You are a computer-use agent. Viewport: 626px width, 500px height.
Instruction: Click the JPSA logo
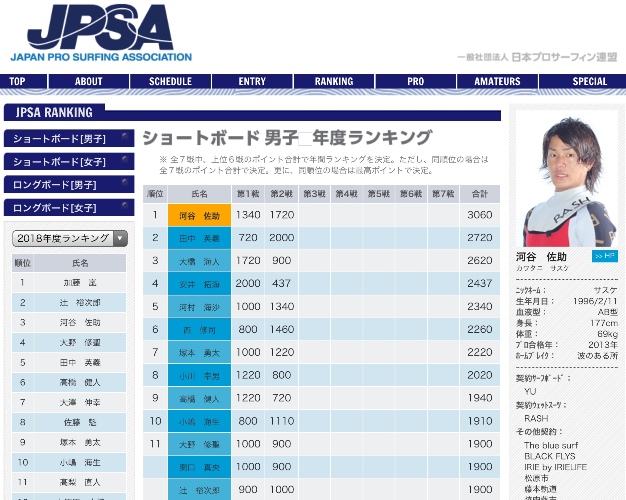pos(101,34)
